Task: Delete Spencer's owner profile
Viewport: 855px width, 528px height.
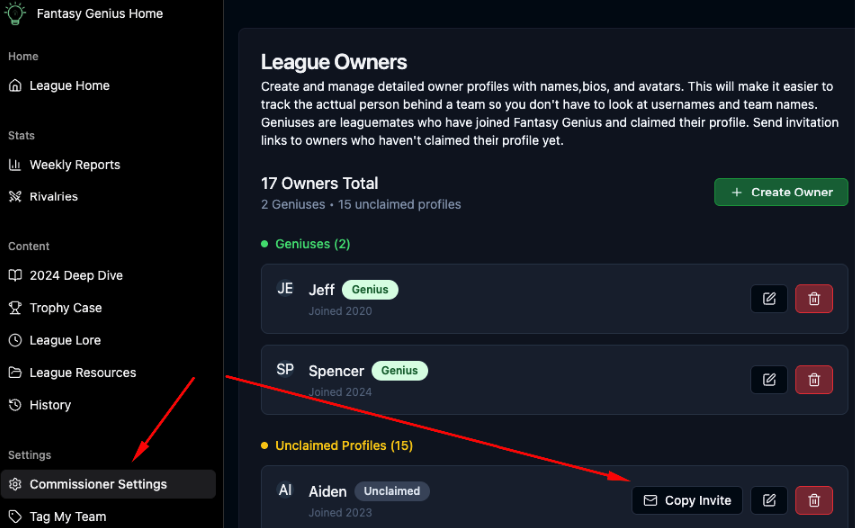Action: tap(814, 380)
